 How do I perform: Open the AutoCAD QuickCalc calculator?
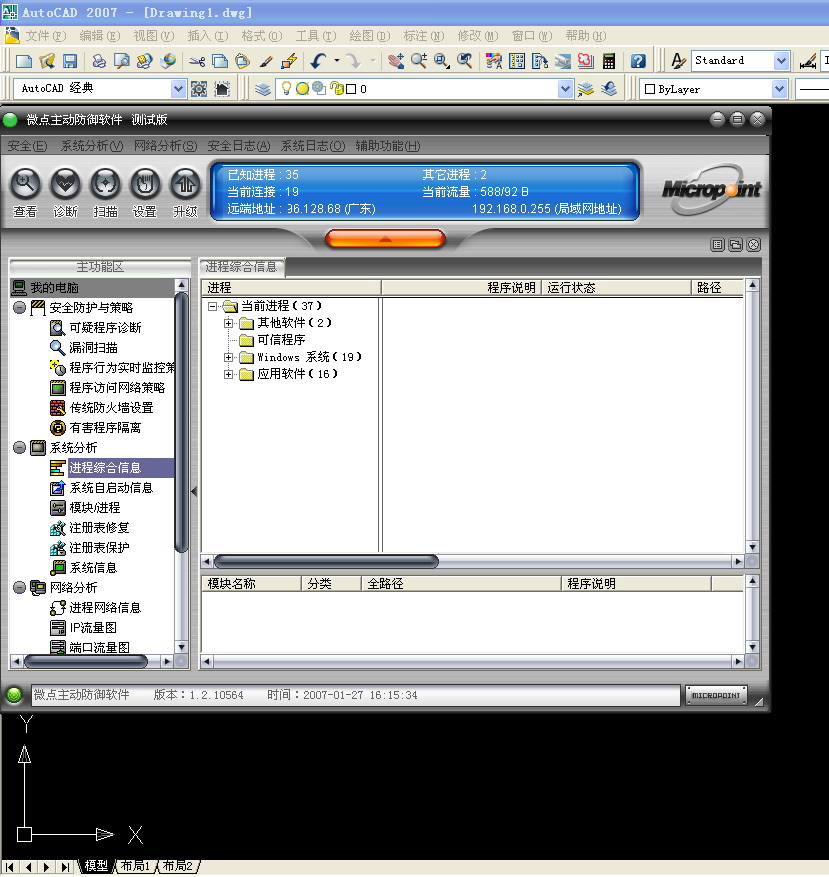coord(609,60)
